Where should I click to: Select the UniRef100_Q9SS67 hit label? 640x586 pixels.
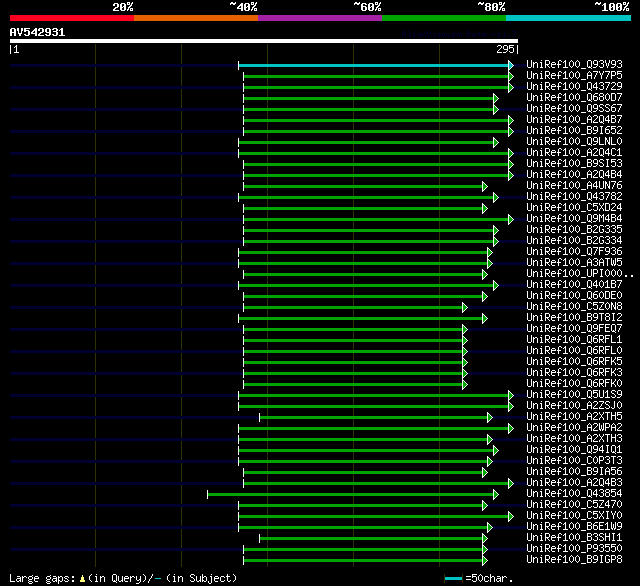click(x=574, y=109)
